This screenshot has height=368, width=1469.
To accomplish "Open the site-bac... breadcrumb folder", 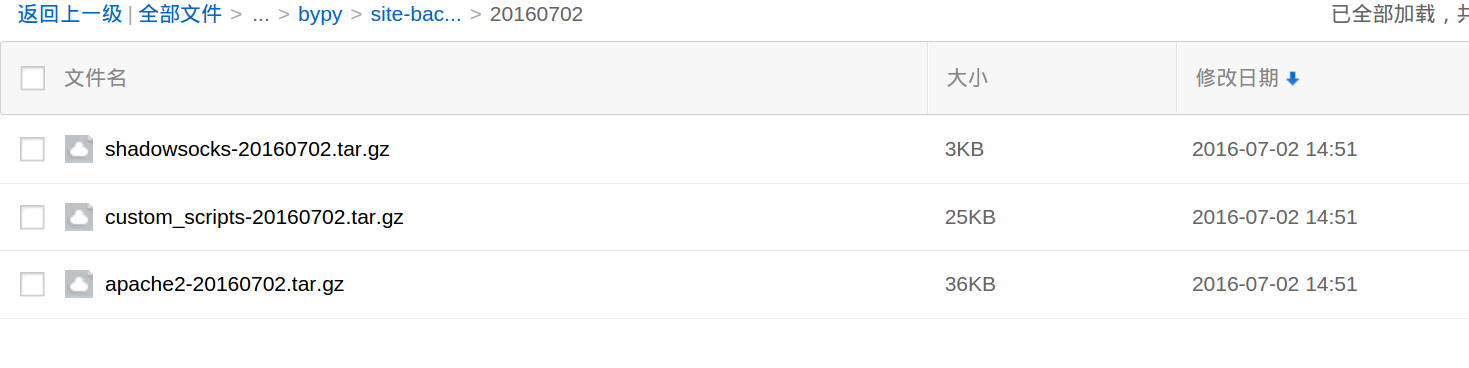I will point(416,15).
